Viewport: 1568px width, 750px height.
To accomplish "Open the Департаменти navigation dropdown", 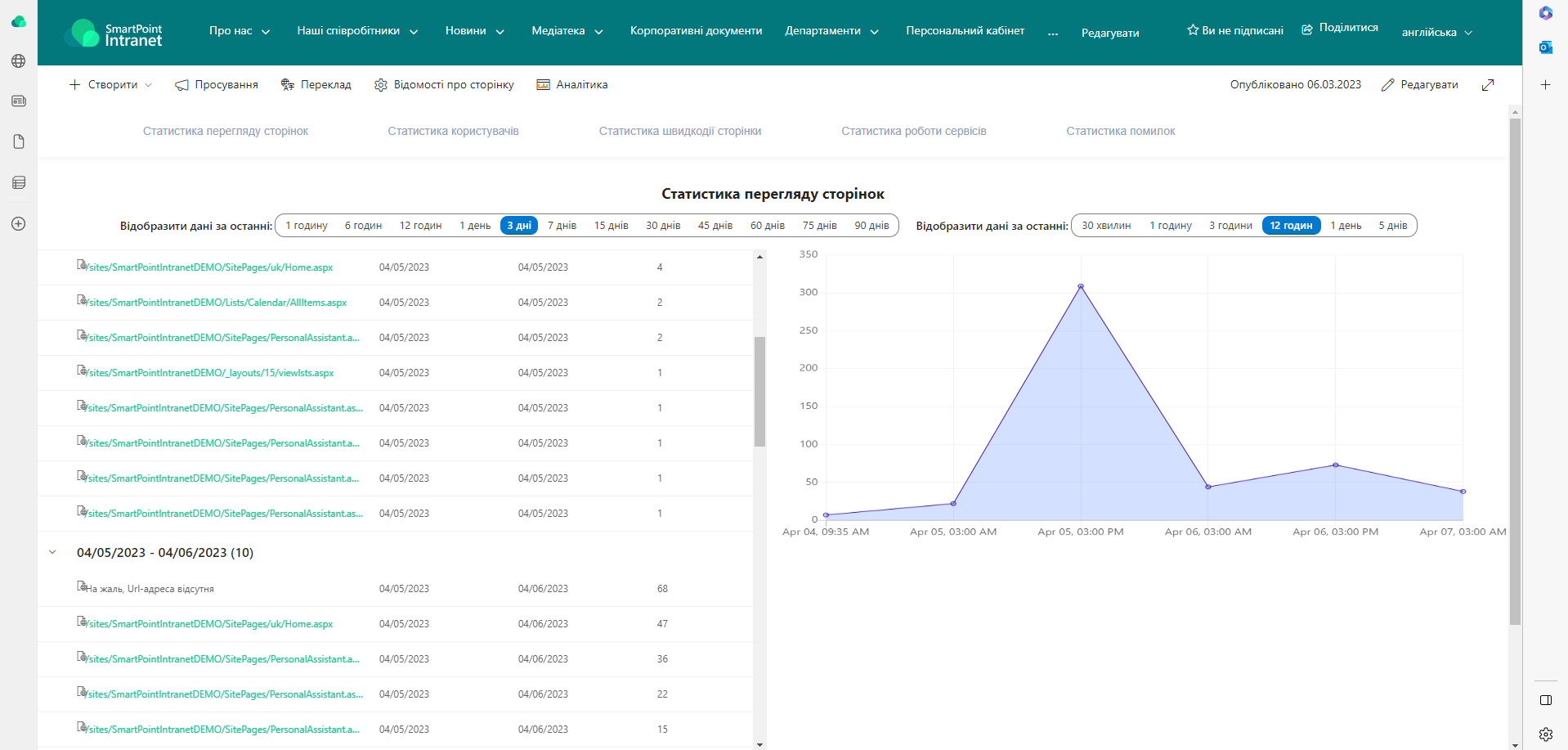I will (x=831, y=31).
